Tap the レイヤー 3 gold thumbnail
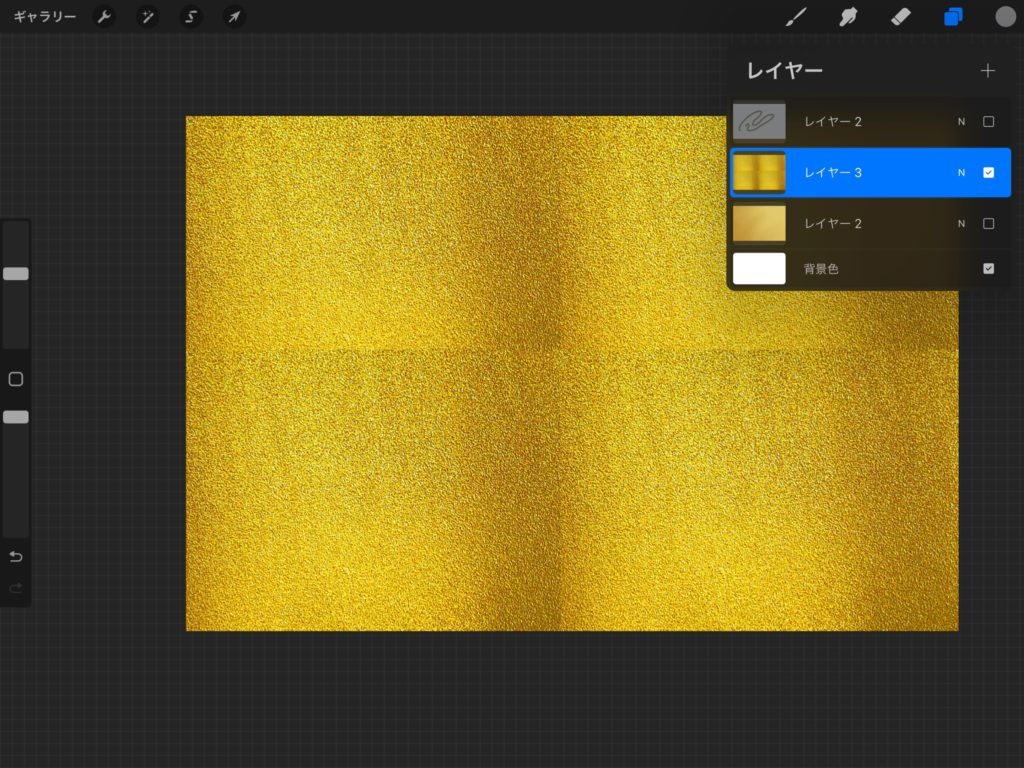Viewport: 1024px width, 768px height. tap(759, 173)
